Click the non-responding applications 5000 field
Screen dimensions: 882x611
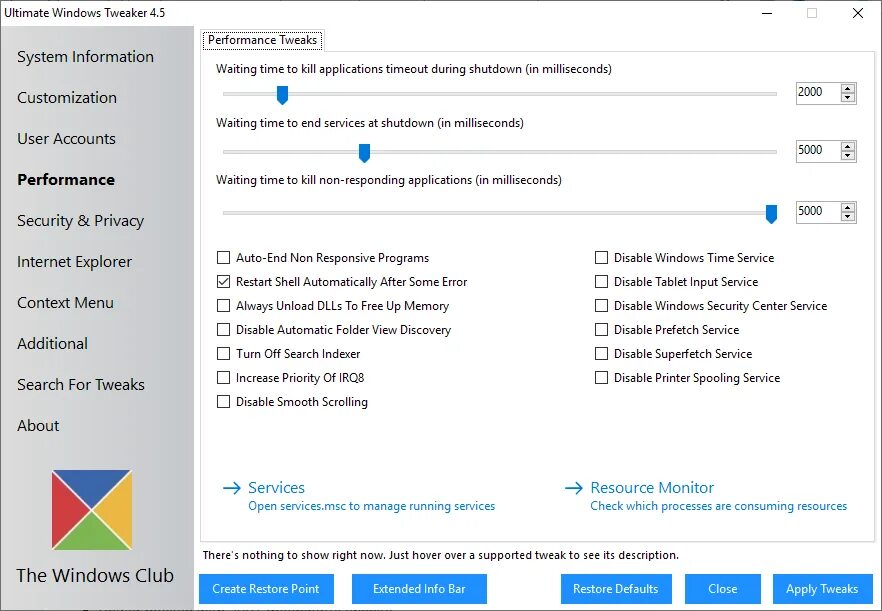[818, 212]
